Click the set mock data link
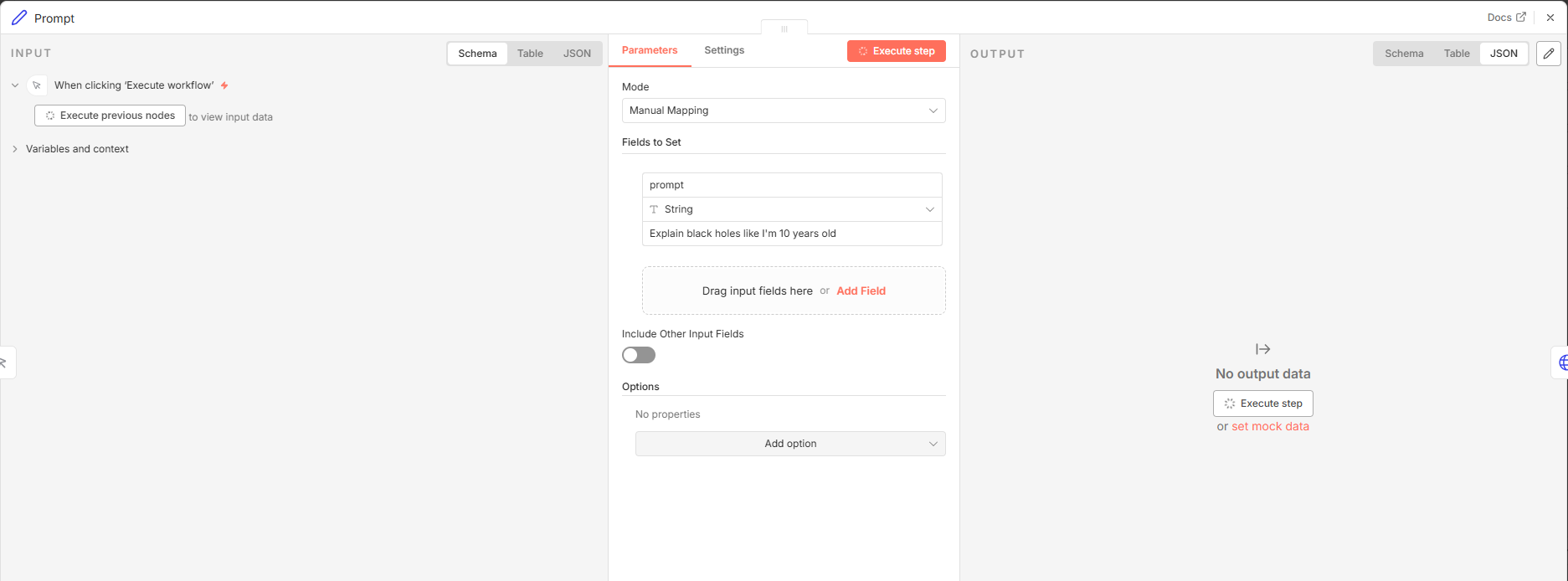This screenshot has height=581, width=1568. 1270,426
